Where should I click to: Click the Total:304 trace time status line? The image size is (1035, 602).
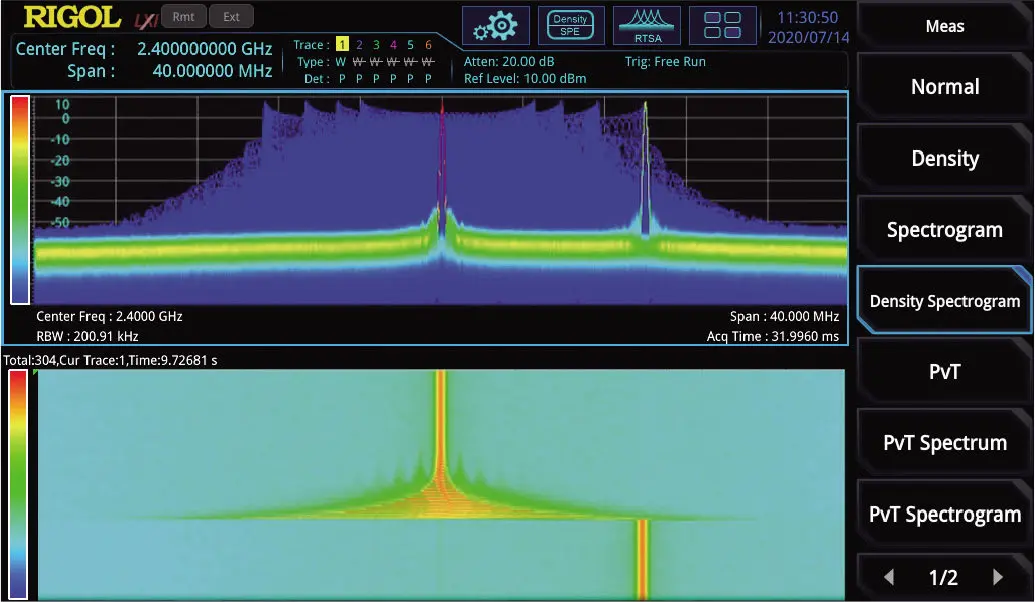(110, 360)
